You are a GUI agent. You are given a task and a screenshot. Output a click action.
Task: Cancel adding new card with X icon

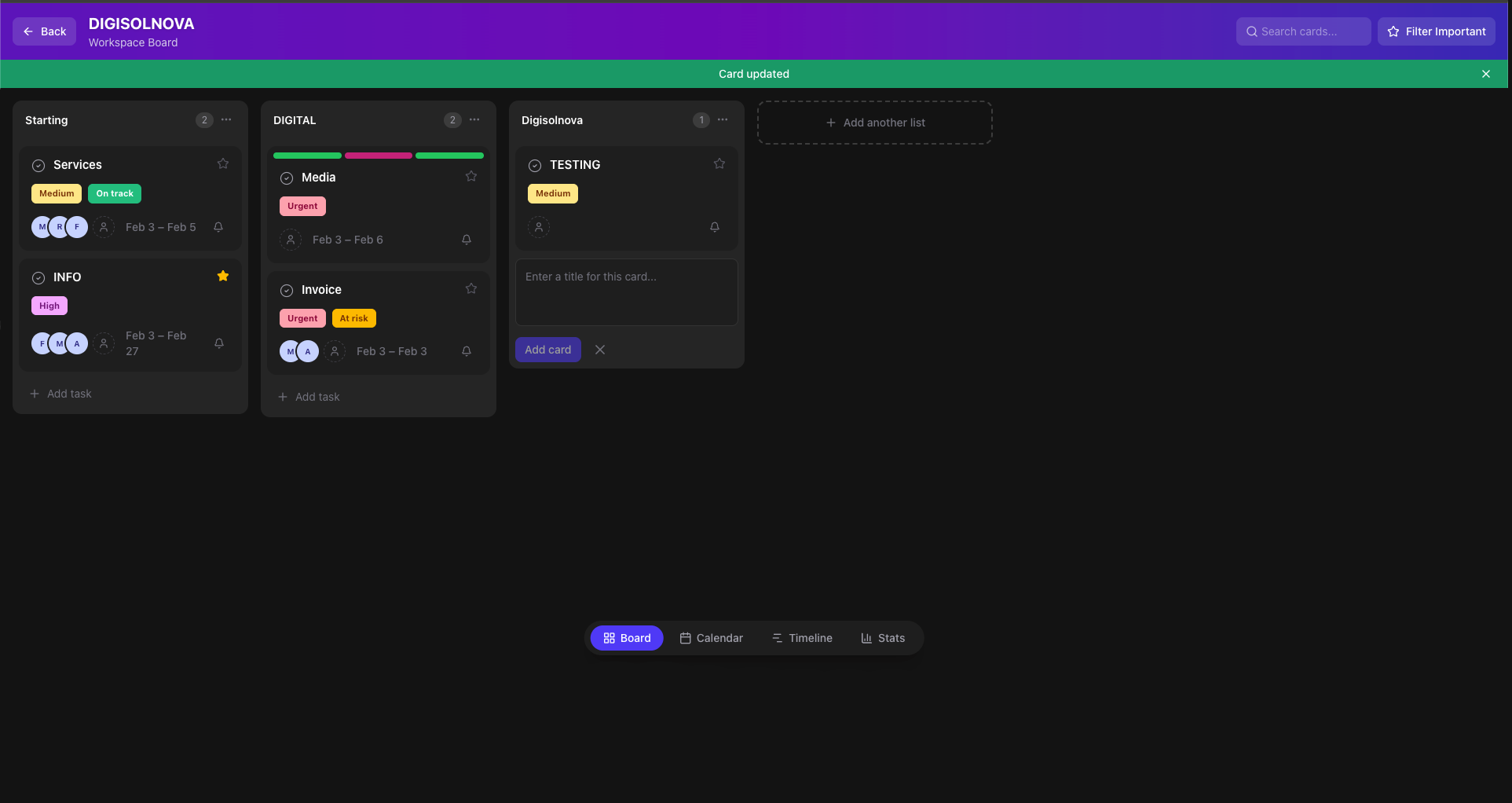coord(600,350)
